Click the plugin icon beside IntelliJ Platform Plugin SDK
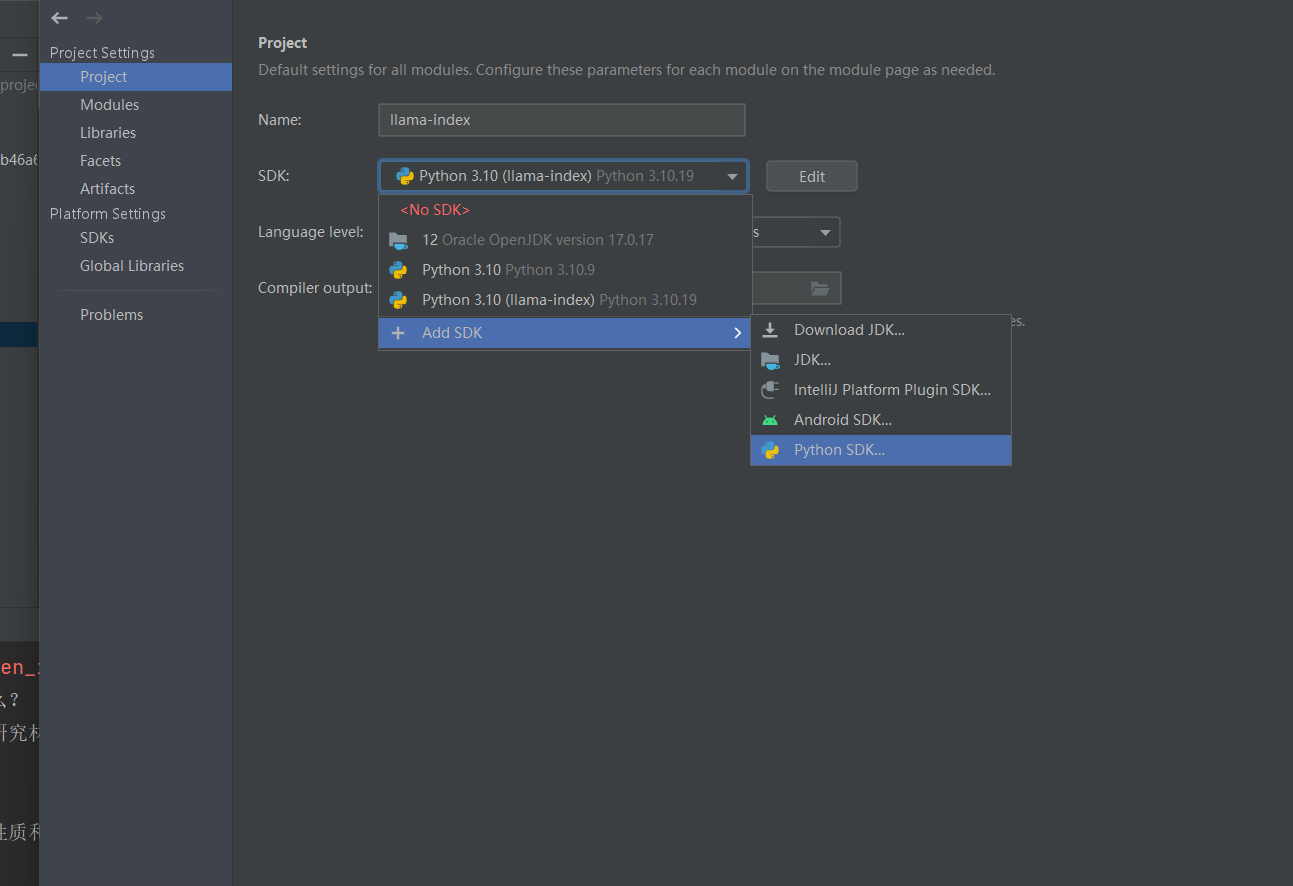This screenshot has width=1293, height=886. [x=770, y=390]
